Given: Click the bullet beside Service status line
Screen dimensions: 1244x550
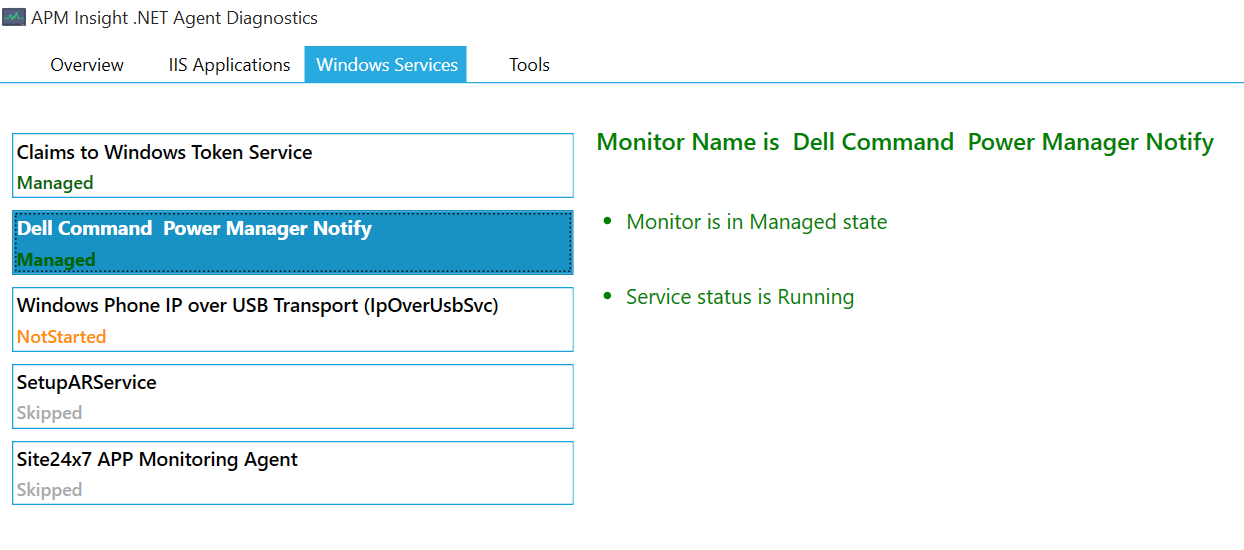Looking at the screenshot, I should (x=608, y=296).
